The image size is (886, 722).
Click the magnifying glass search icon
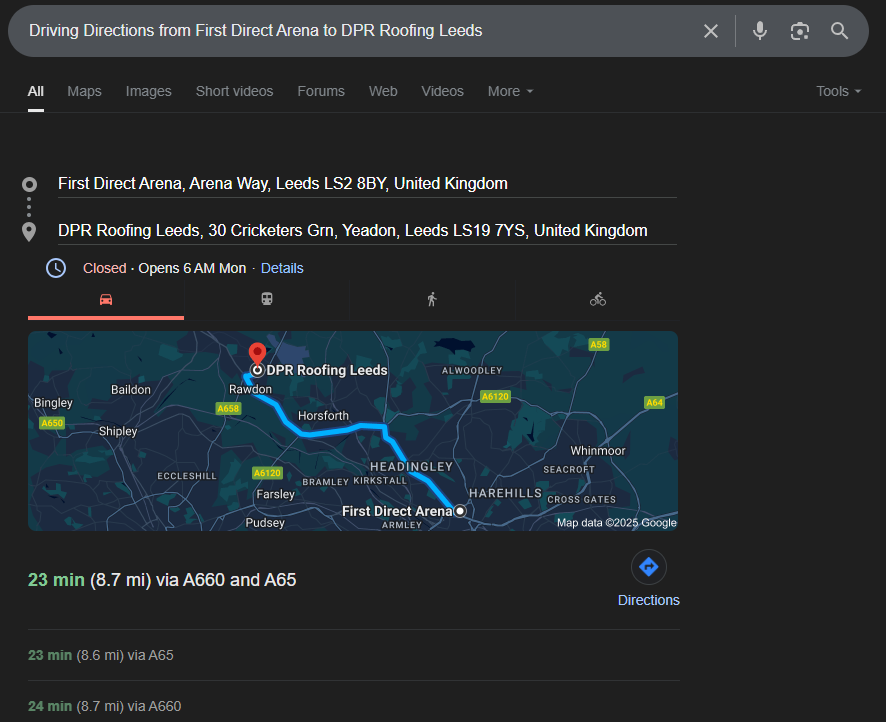(839, 31)
